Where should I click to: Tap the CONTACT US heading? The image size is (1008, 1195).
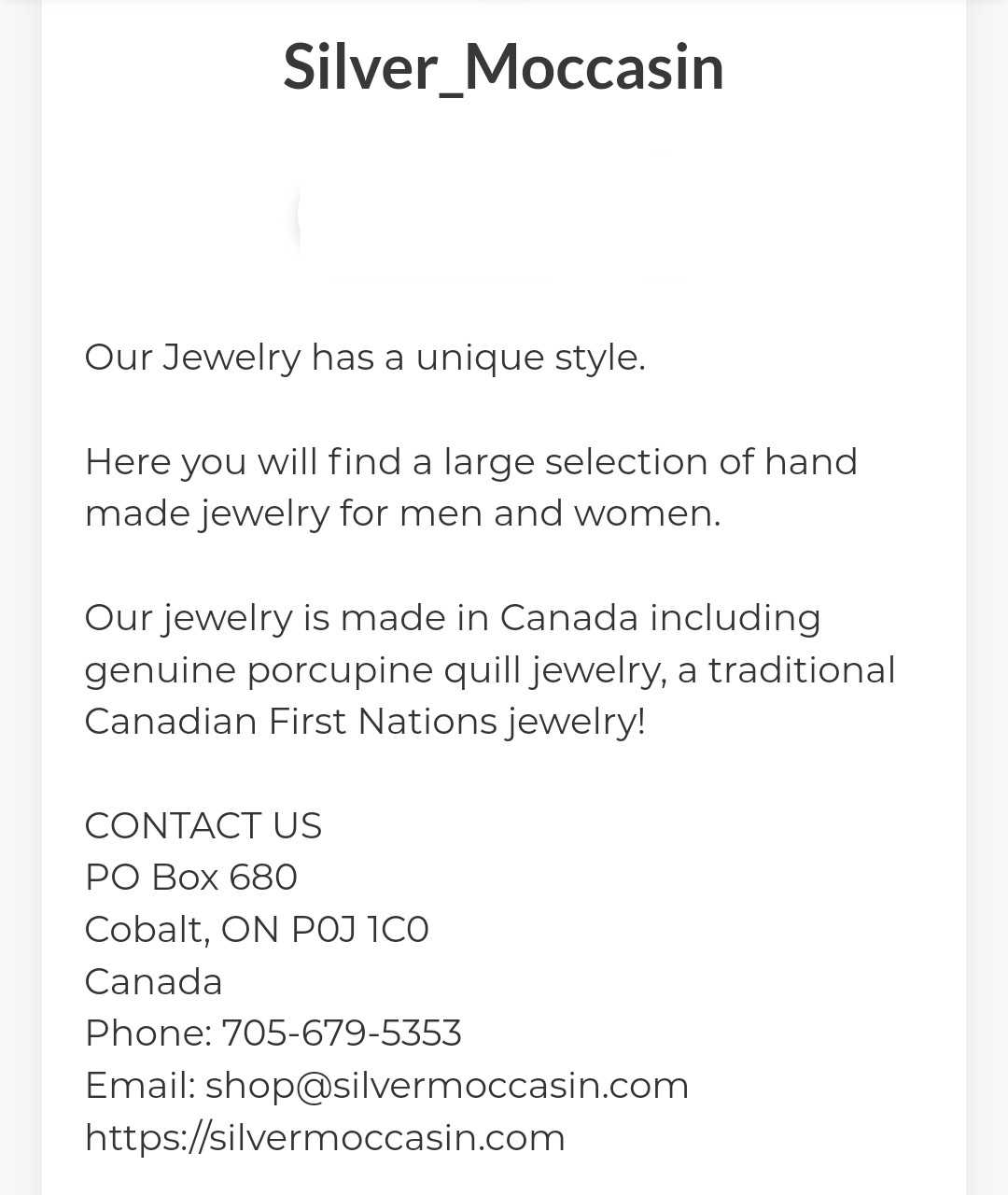pos(203,825)
